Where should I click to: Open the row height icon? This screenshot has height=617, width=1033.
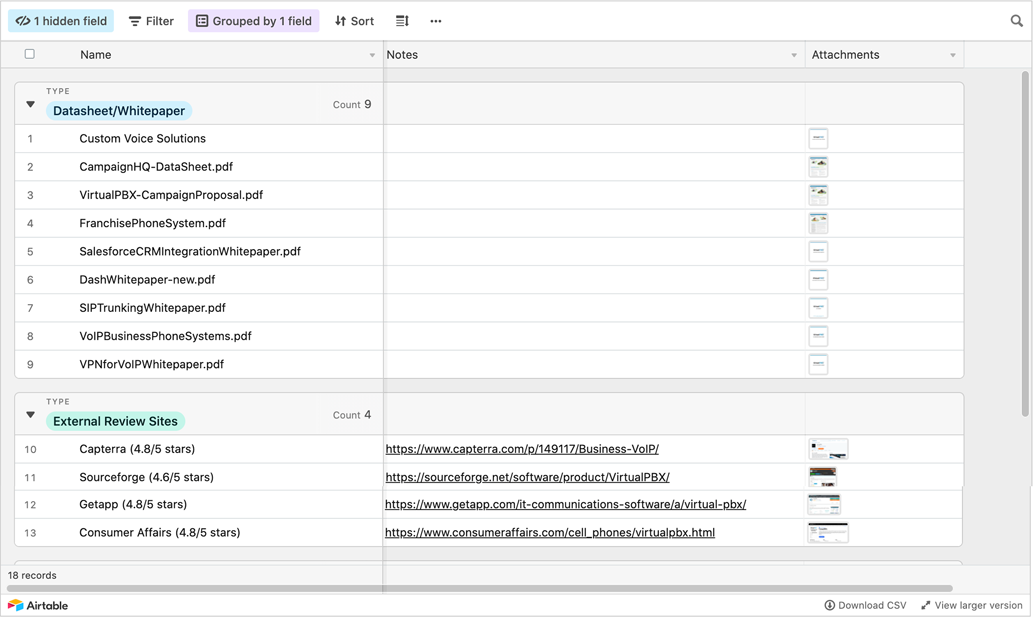tap(402, 21)
